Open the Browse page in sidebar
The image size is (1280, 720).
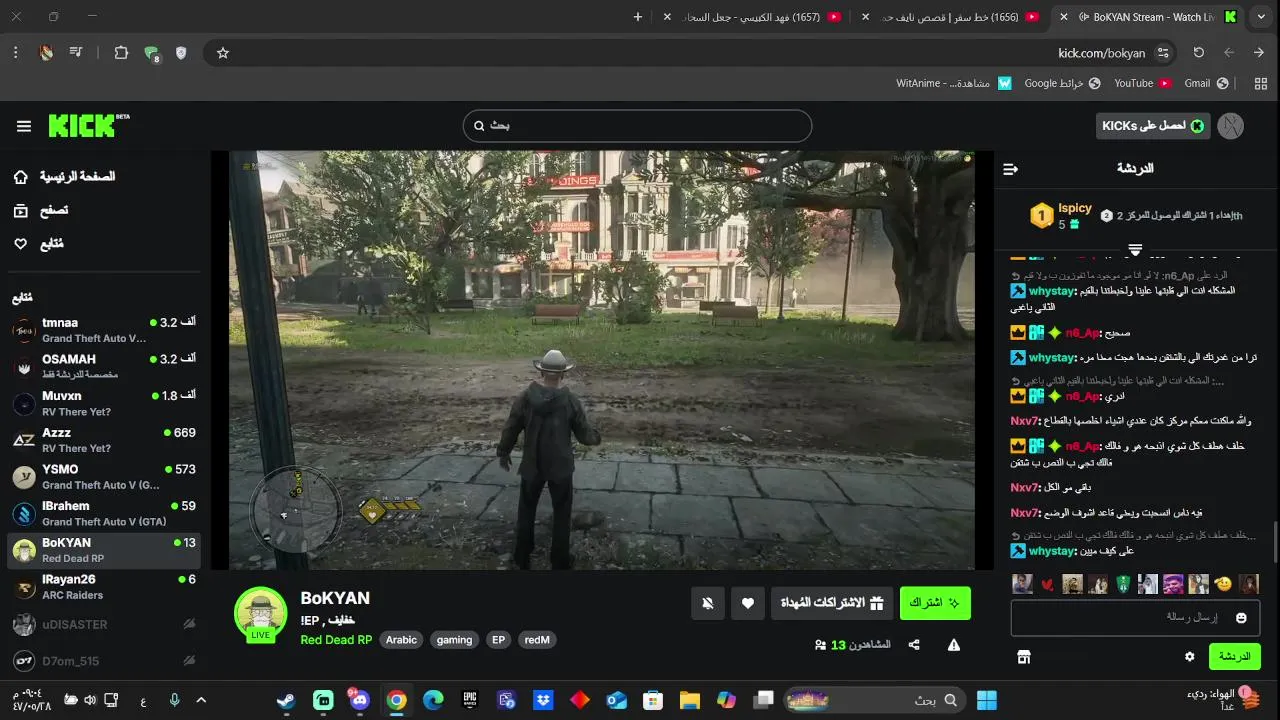point(42,211)
